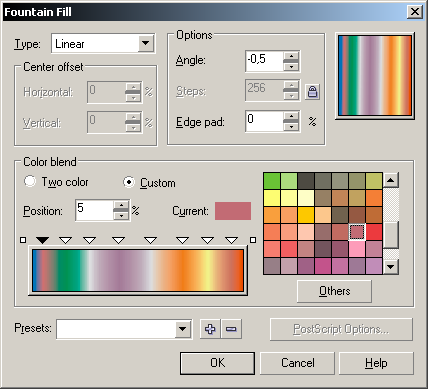Click the left end square gradient marker

click(23, 240)
